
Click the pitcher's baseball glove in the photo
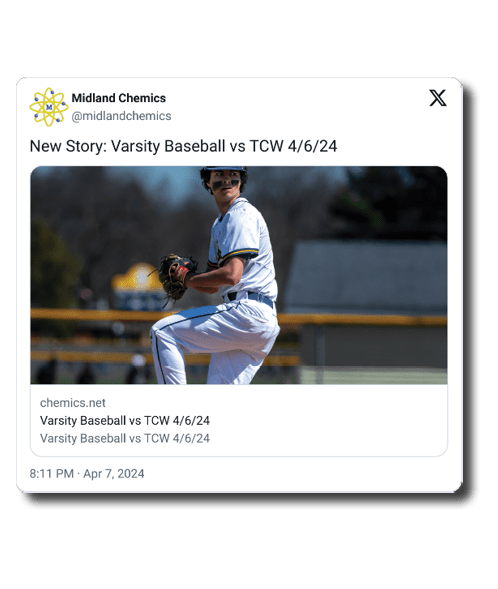pyautogui.click(x=176, y=276)
